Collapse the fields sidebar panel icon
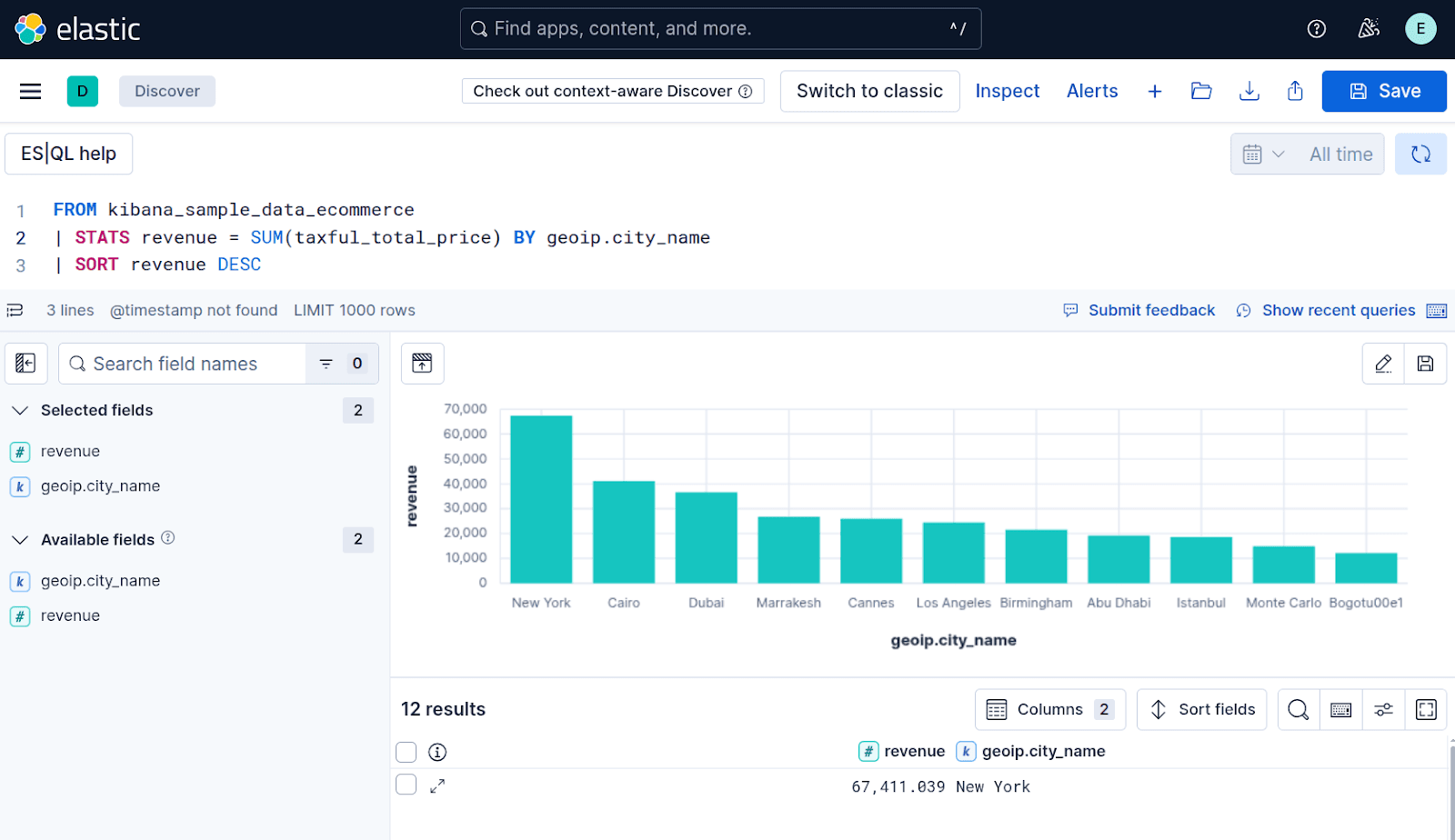This screenshot has height=840, width=1455. point(25,363)
